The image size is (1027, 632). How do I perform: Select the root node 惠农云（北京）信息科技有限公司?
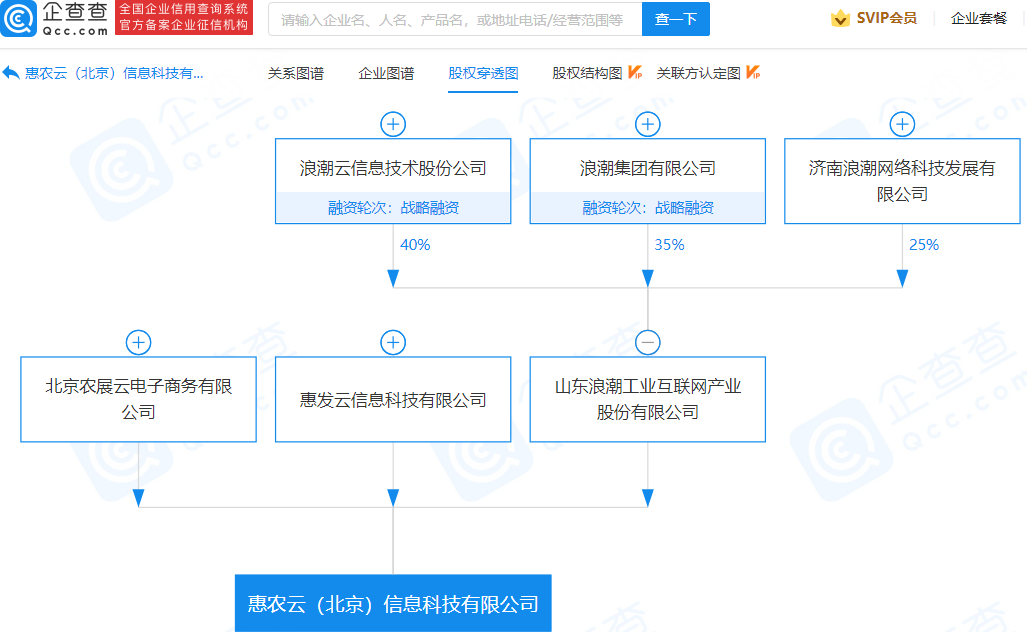[x=393, y=603]
